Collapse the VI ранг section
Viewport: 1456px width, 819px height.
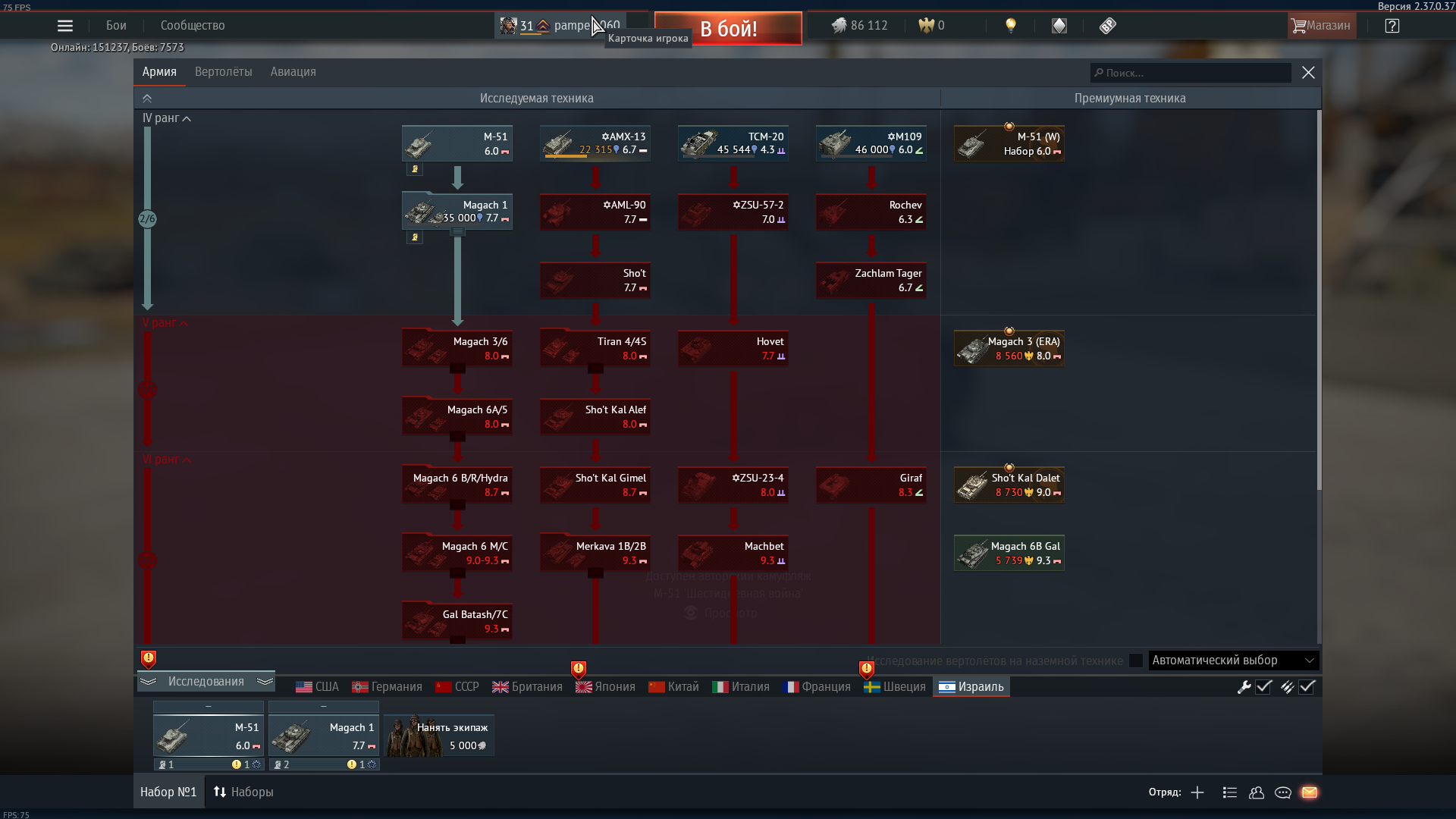tap(167, 460)
